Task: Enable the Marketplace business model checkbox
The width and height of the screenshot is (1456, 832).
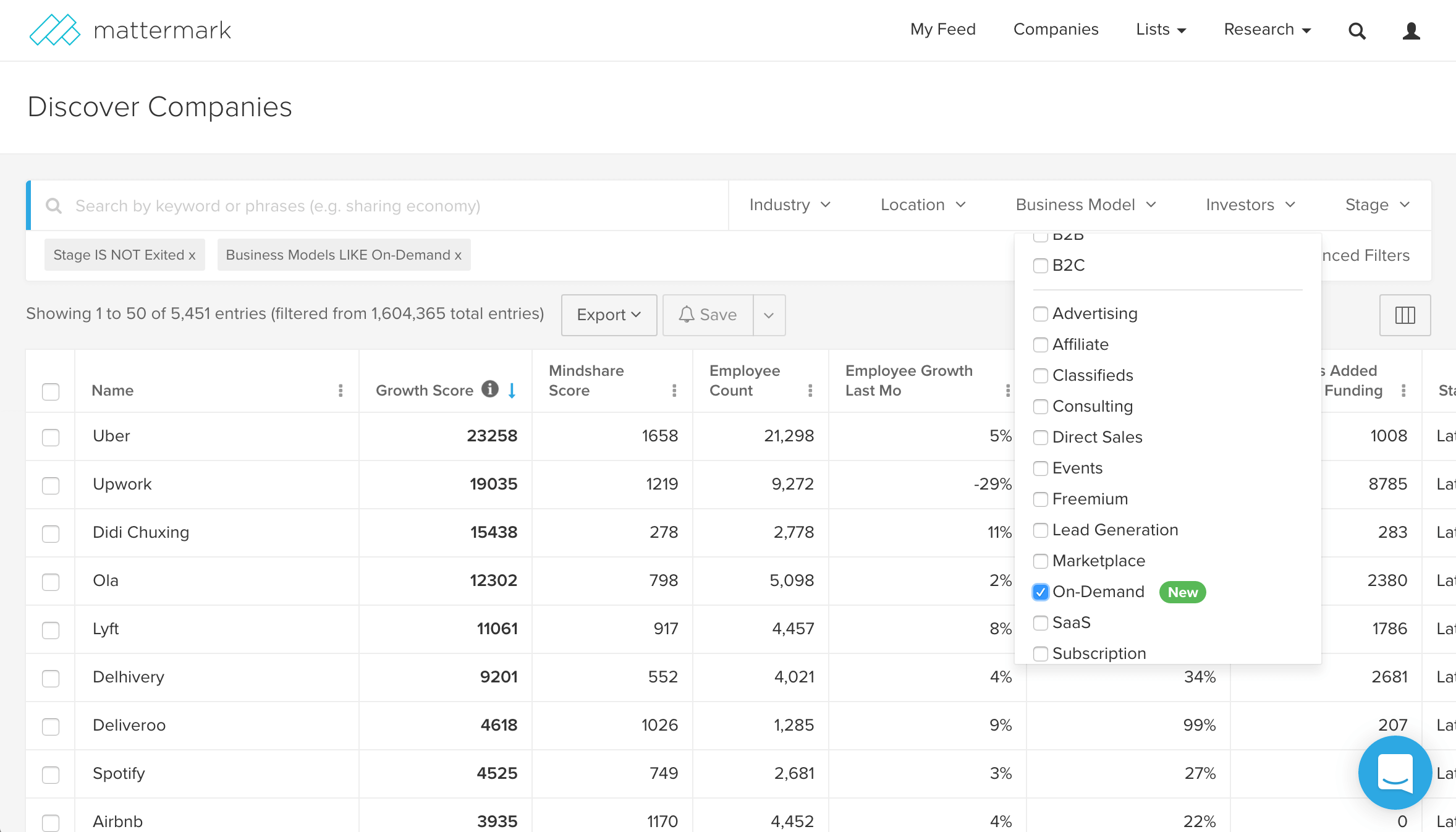Action: click(x=1041, y=561)
